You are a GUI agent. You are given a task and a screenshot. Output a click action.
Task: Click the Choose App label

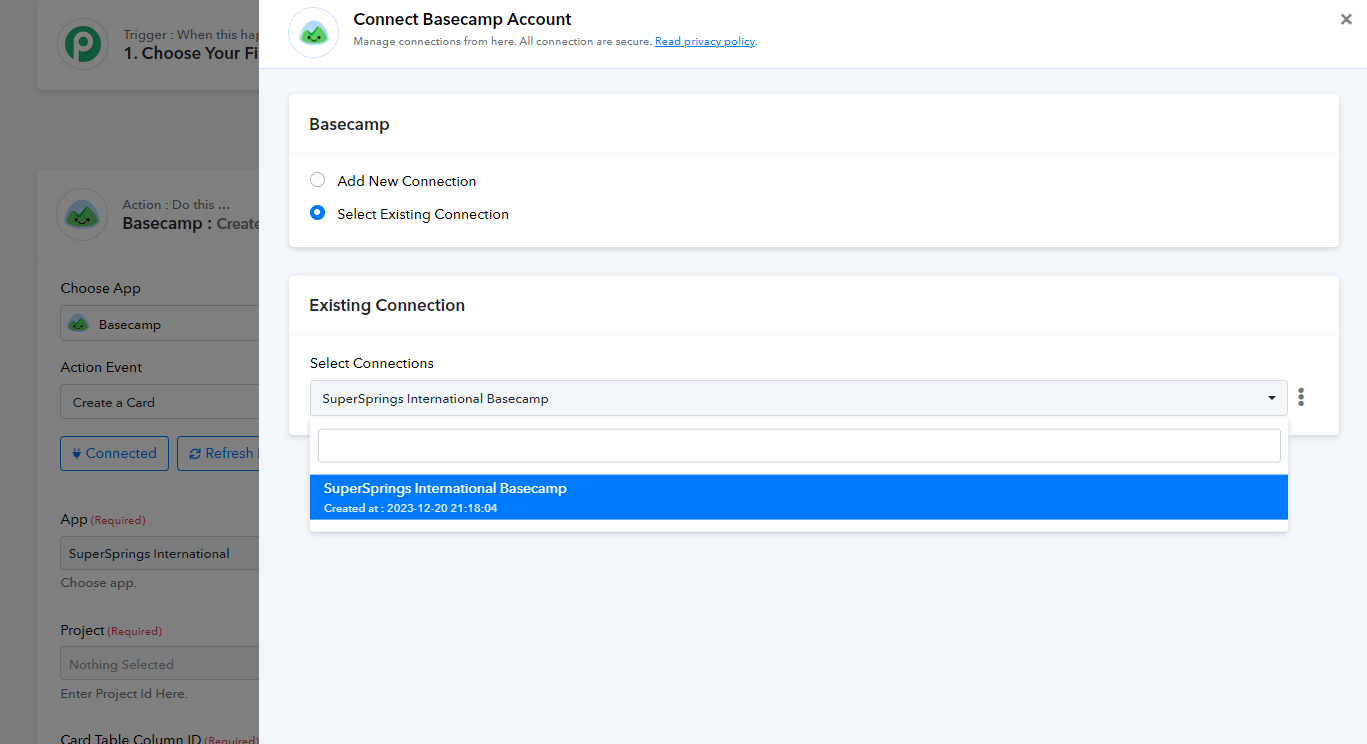coord(100,288)
